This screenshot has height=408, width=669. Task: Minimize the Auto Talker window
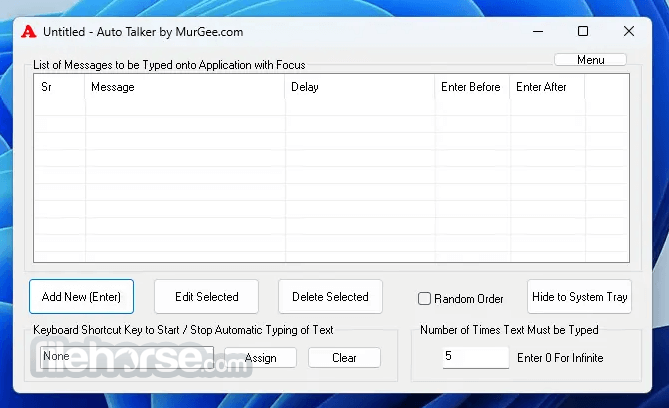pos(538,32)
